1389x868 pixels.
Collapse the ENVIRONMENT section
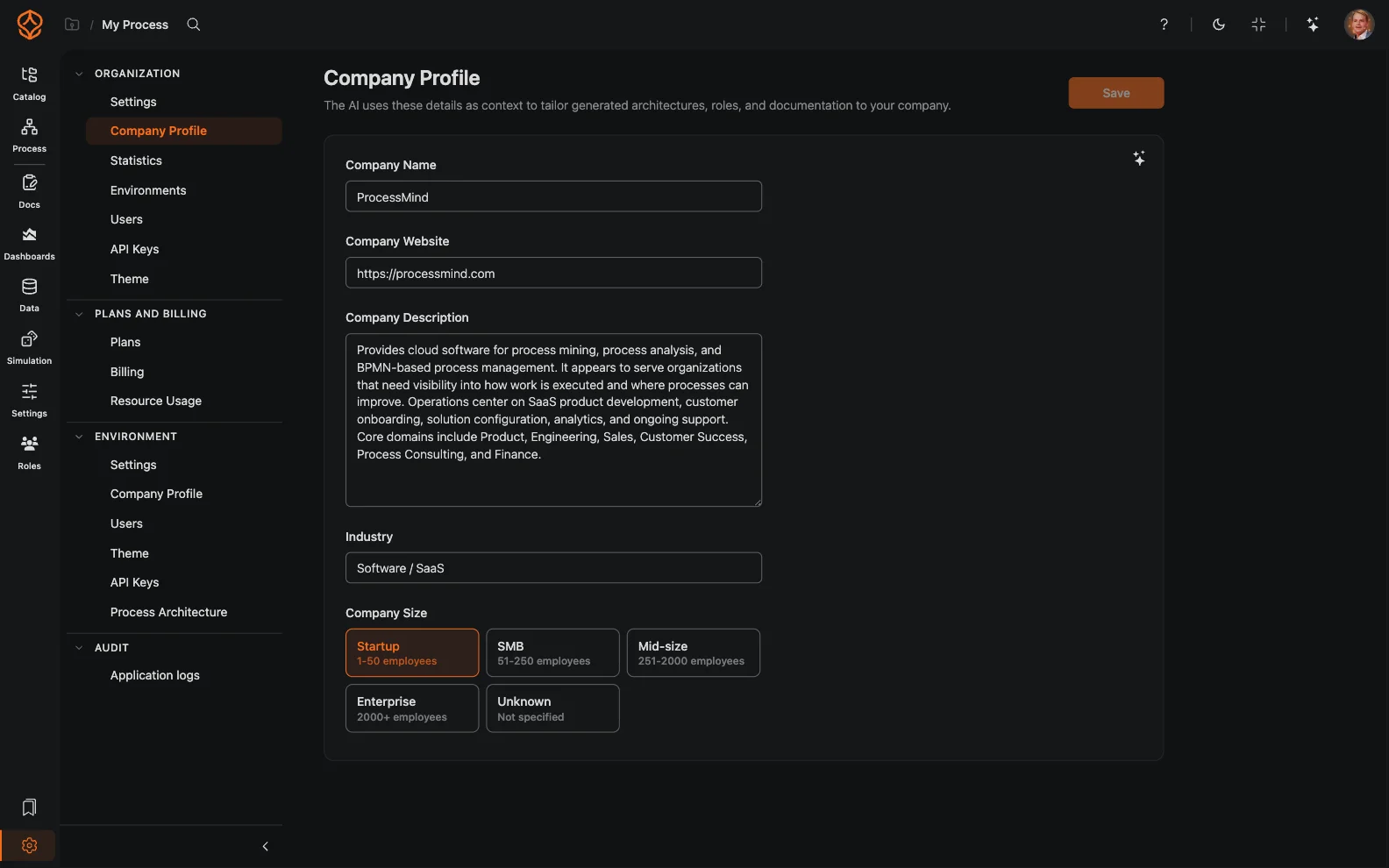click(x=79, y=437)
